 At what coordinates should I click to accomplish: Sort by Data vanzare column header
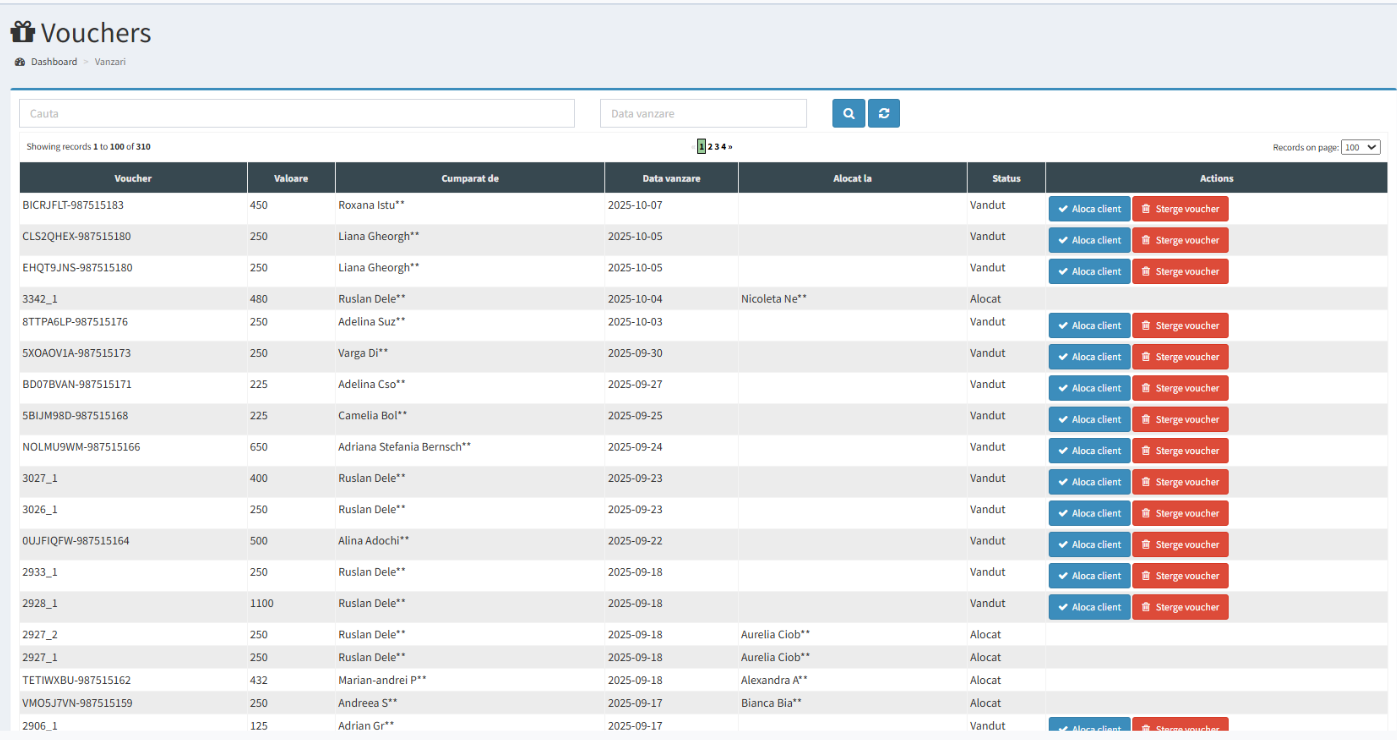[671, 179]
